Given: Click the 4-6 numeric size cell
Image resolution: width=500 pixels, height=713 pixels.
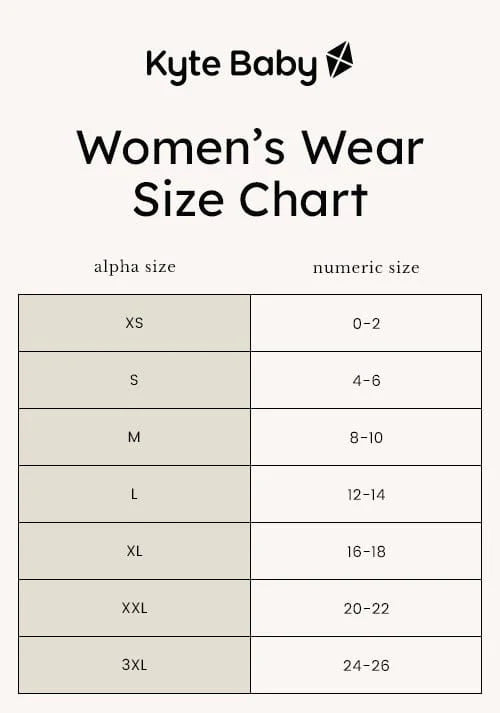Looking at the screenshot, I should 366,380.
